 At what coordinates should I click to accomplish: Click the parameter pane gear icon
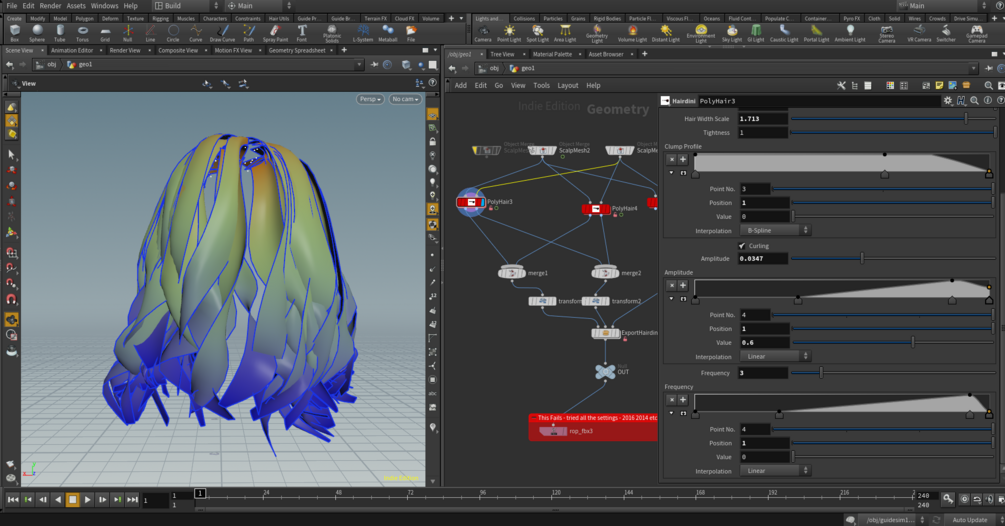[x=947, y=101]
